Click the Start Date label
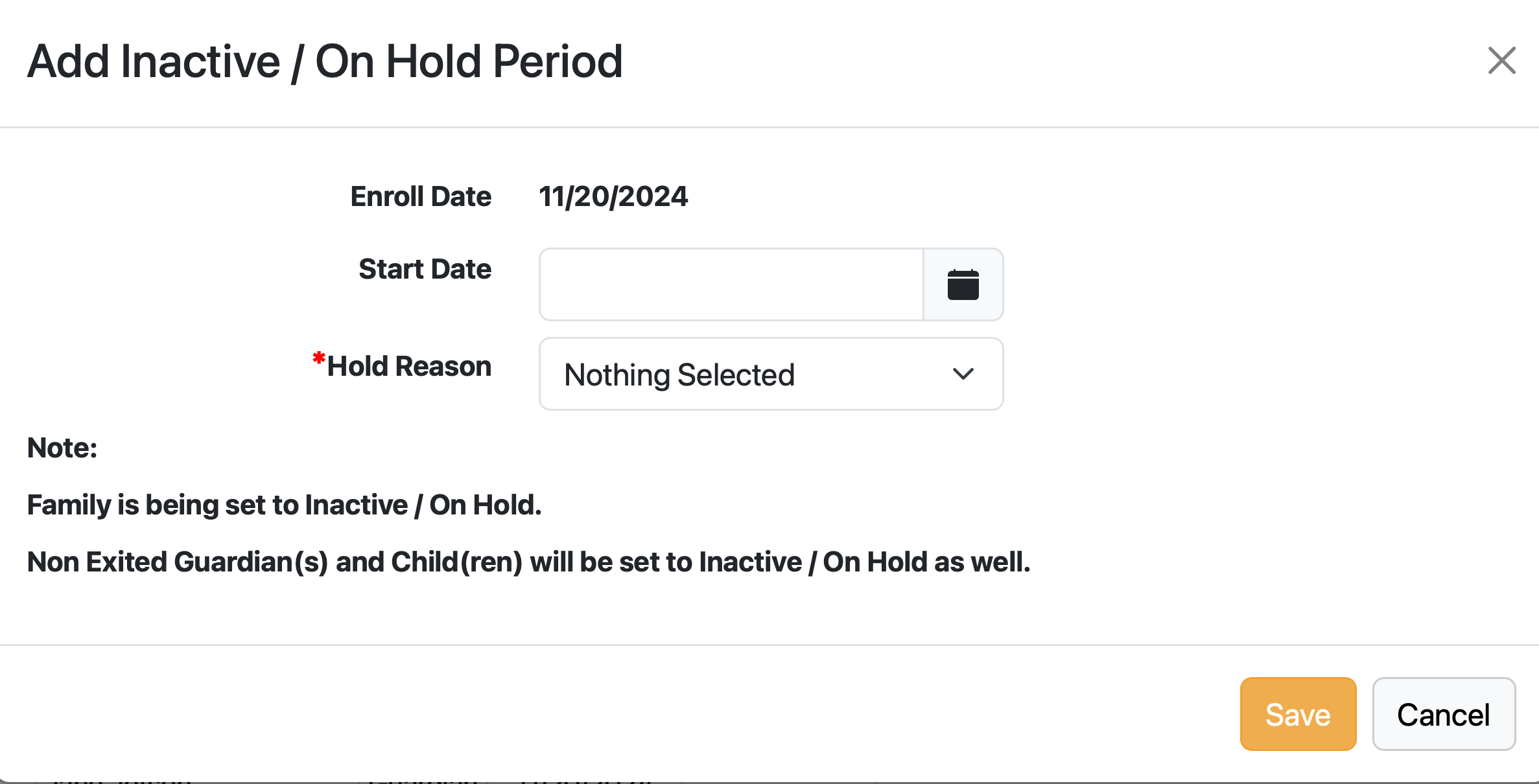The height and width of the screenshot is (784, 1539). tap(425, 269)
